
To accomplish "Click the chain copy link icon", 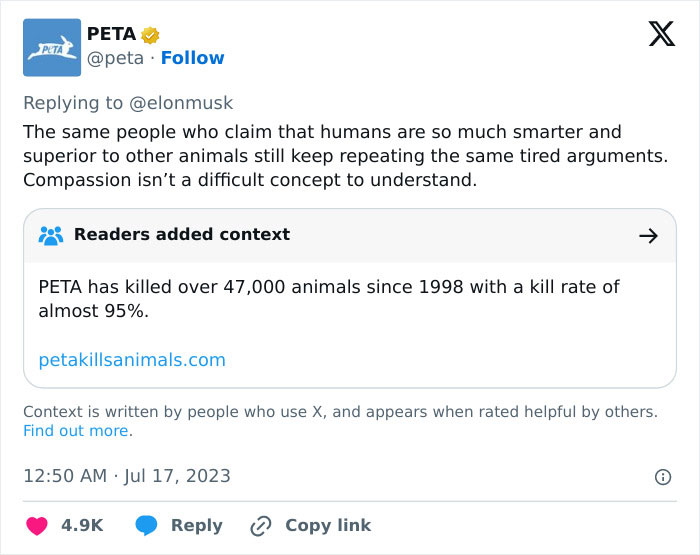I will pos(261,525).
